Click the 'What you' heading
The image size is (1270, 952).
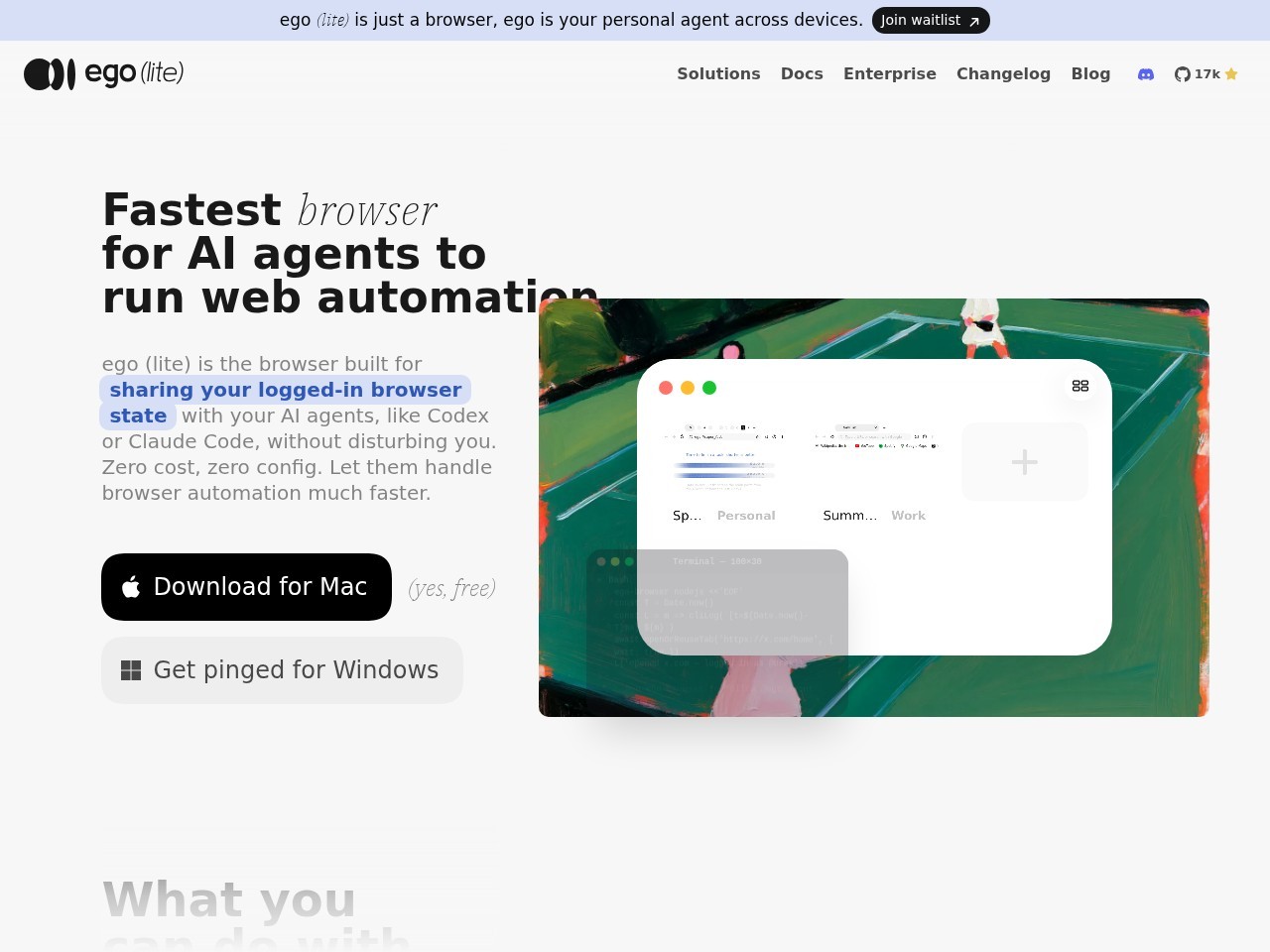click(229, 899)
